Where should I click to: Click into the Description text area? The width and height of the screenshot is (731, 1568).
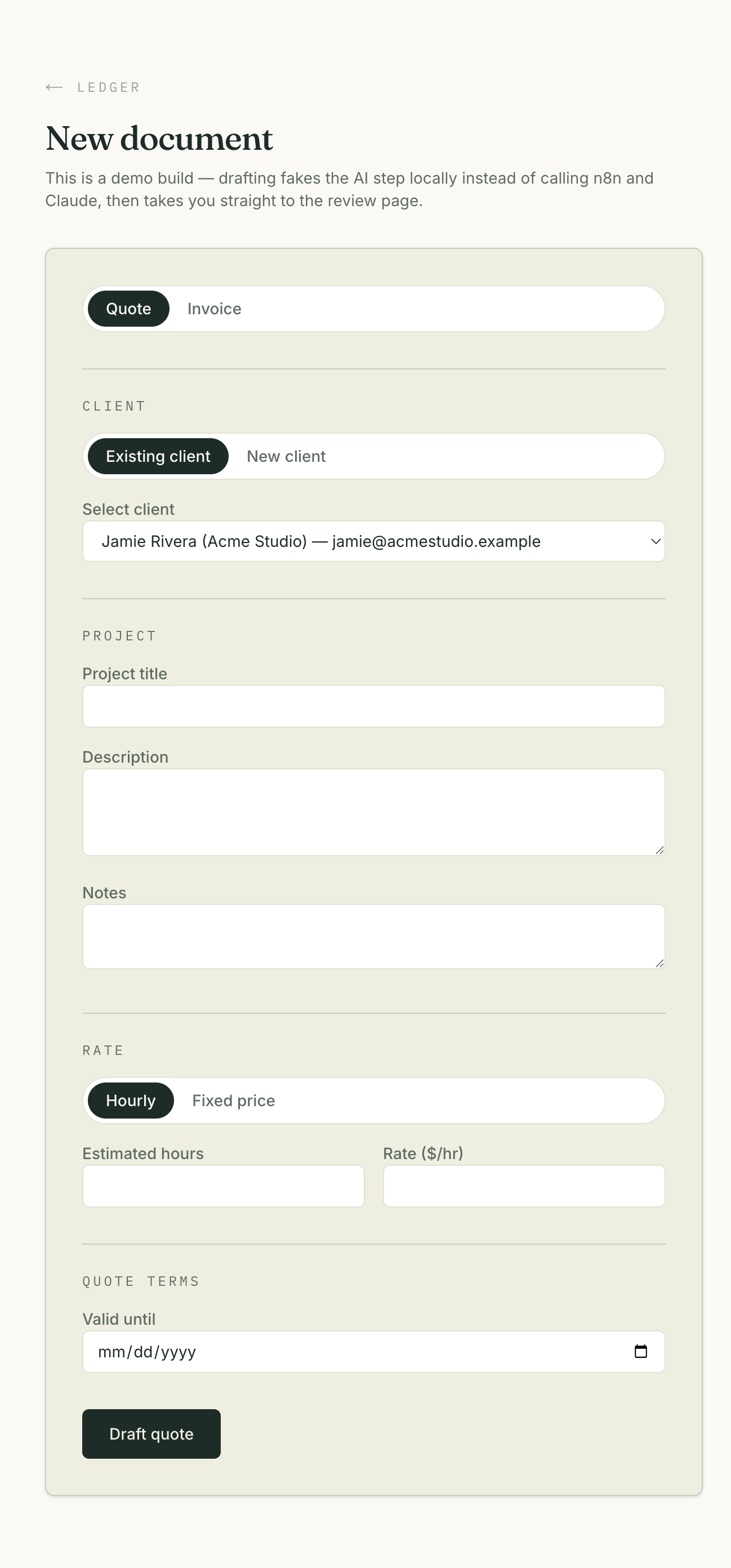[374, 812]
